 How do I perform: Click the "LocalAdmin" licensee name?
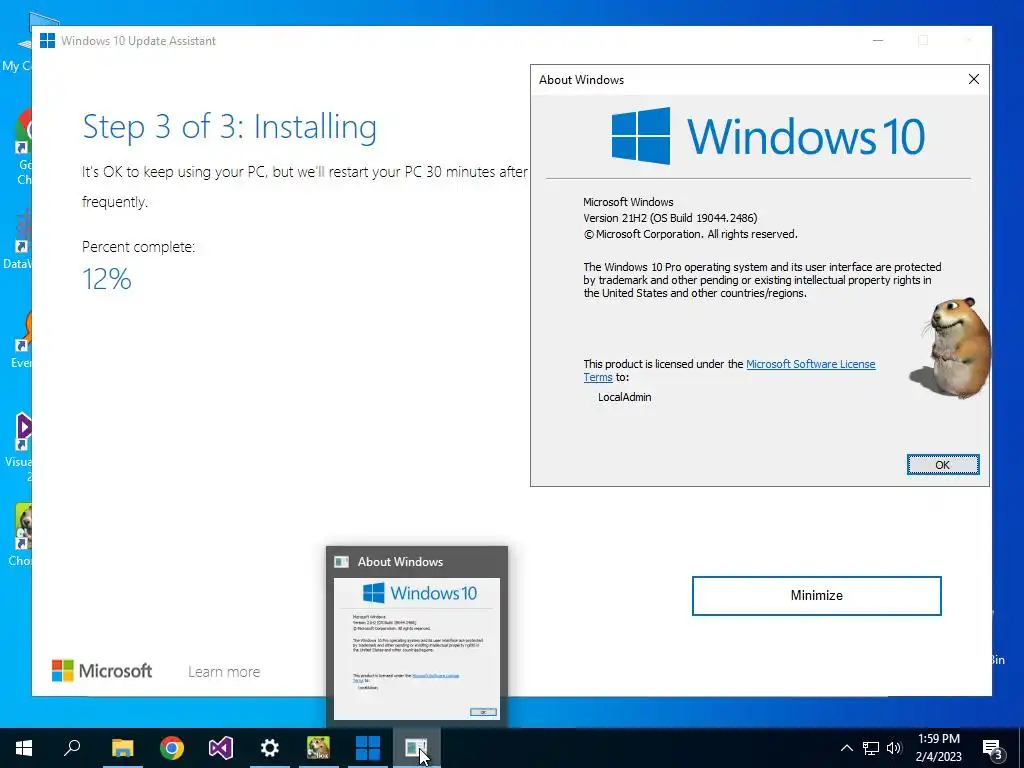624,397
